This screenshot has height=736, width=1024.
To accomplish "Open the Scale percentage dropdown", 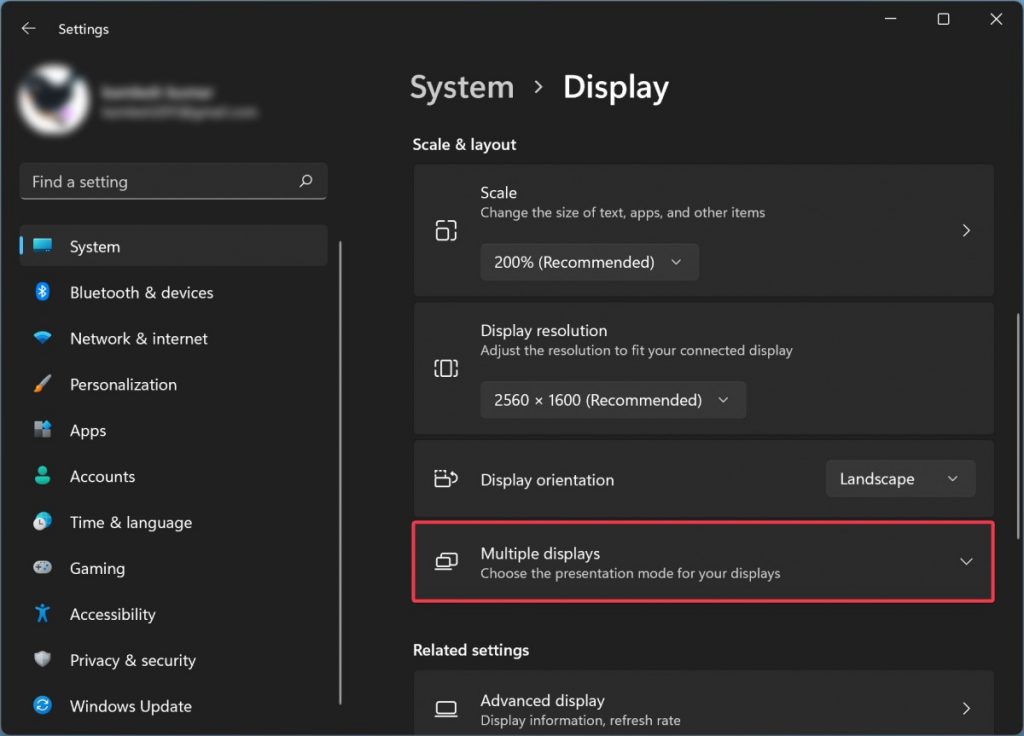I will [x=589, y=262].
